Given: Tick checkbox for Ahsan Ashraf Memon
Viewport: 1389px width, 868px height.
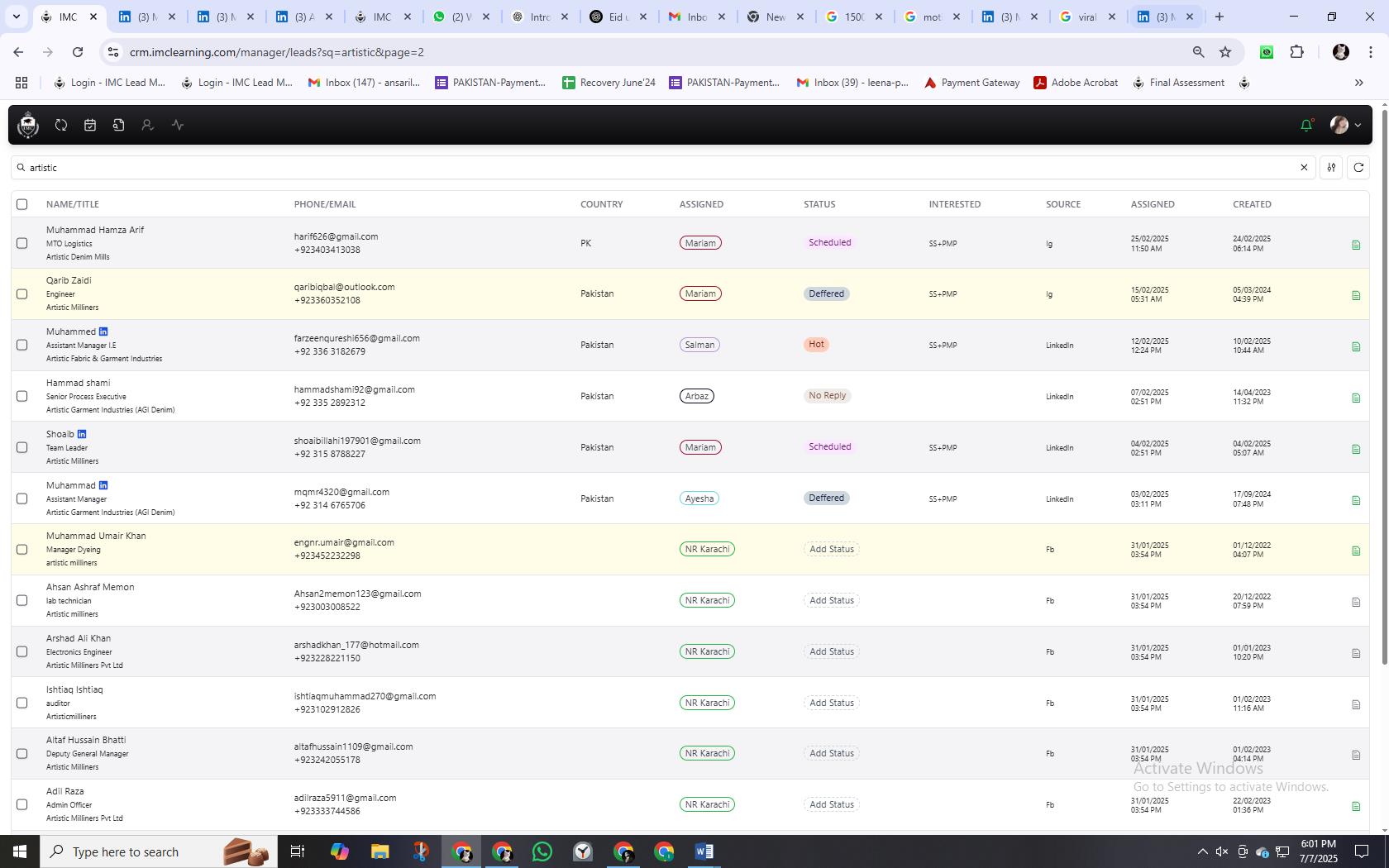Looking at the screenshot, I should (x=22, y=600).
